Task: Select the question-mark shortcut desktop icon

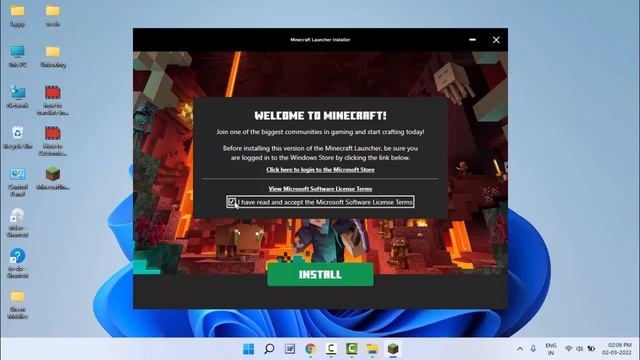Action: coord(18,264)
